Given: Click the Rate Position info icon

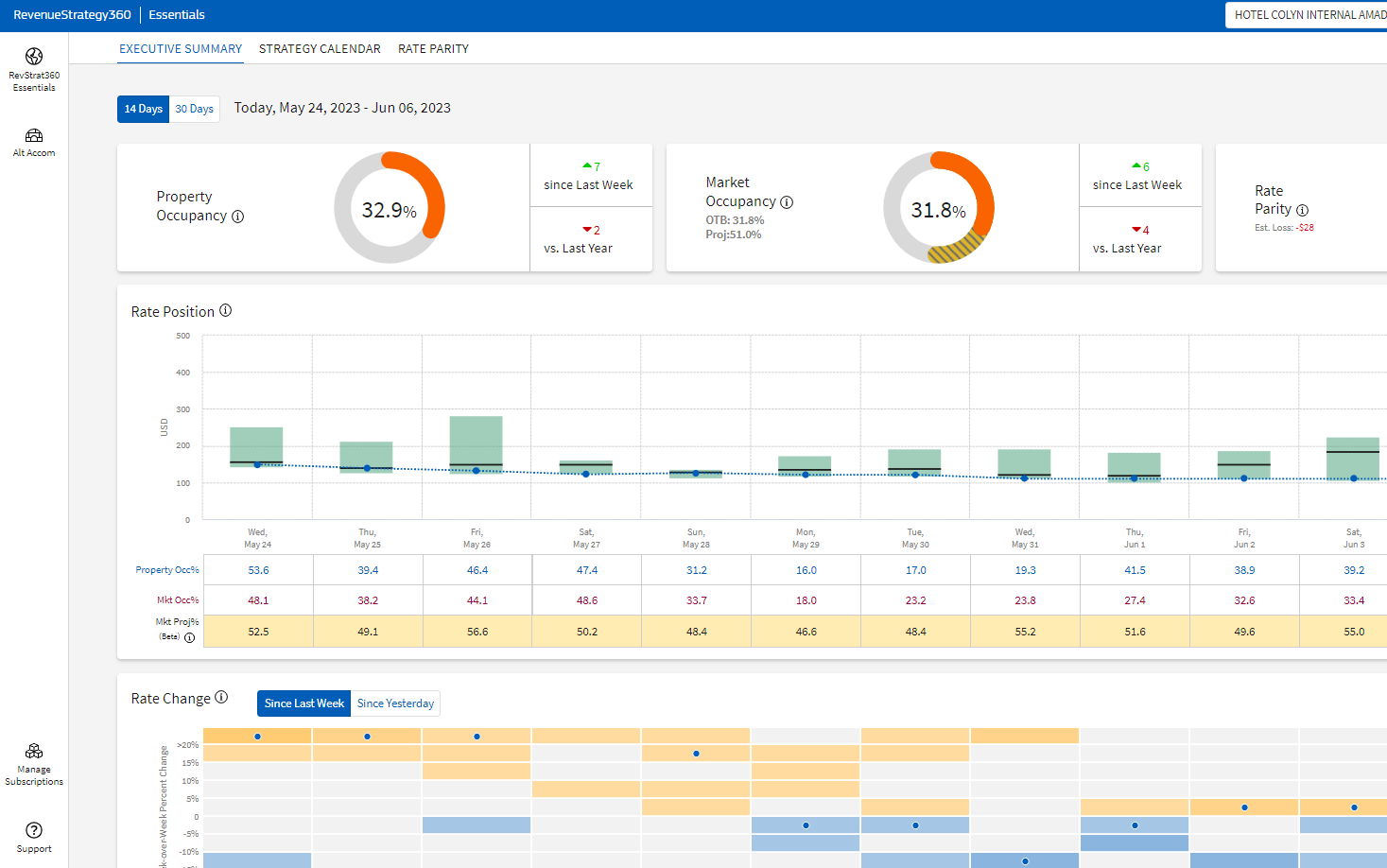Looking at the screenshot, I should pos(226,311).
